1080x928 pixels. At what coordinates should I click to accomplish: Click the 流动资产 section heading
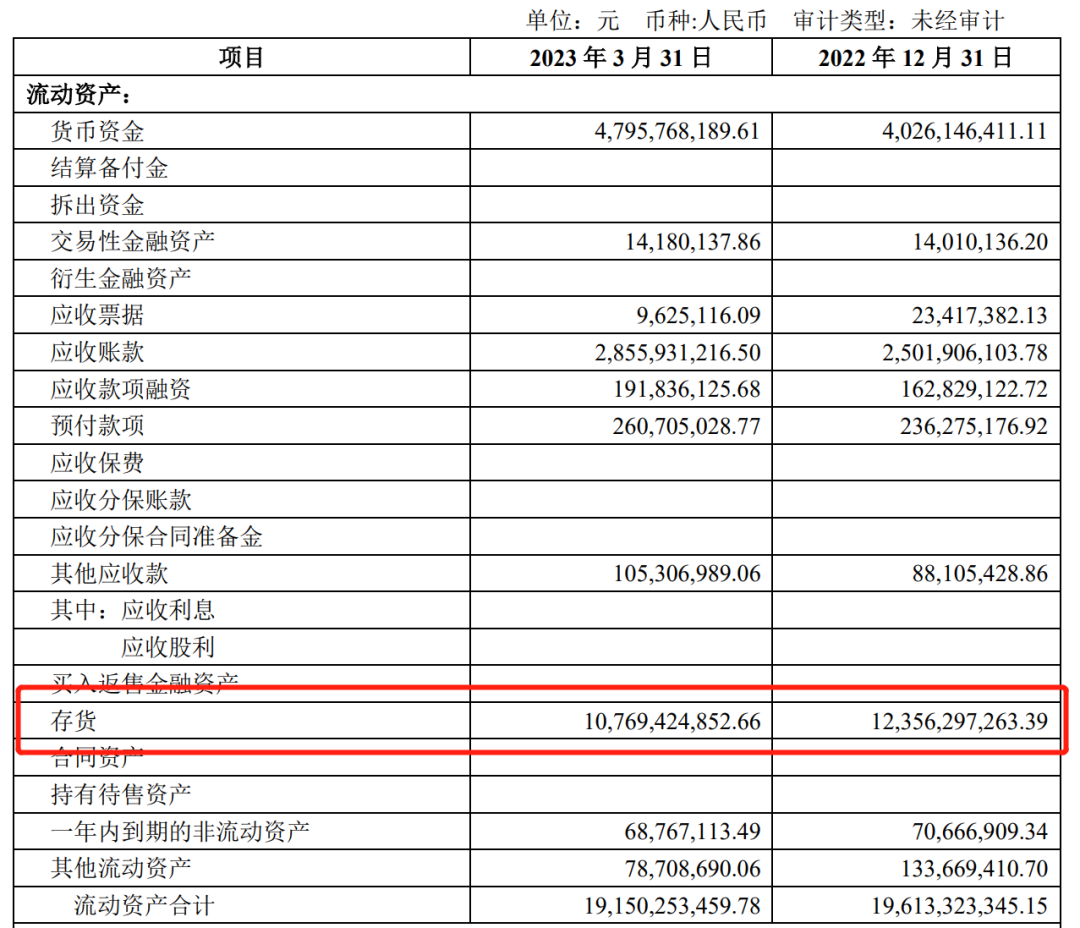pyautogui.click(x=78, y=95)
